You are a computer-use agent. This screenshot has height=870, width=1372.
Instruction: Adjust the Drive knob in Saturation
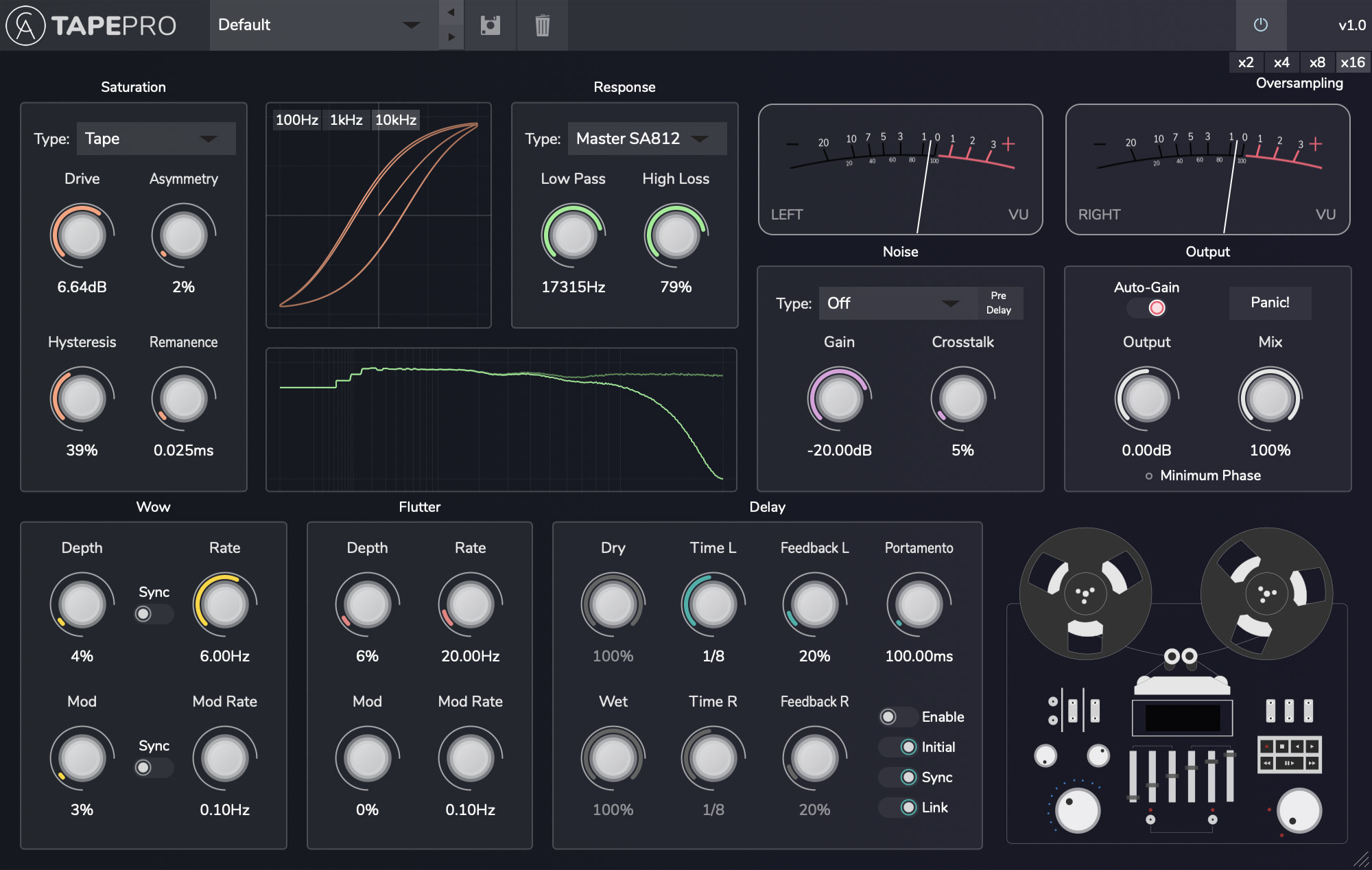(x=82, y=235)
